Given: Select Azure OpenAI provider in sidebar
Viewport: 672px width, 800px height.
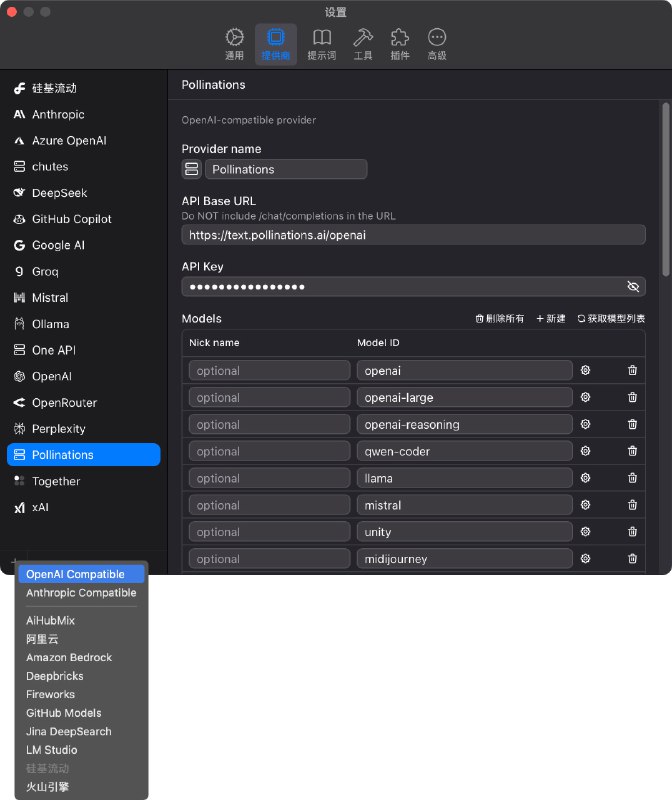Looking at the screenshot, I should click(84, 140).
